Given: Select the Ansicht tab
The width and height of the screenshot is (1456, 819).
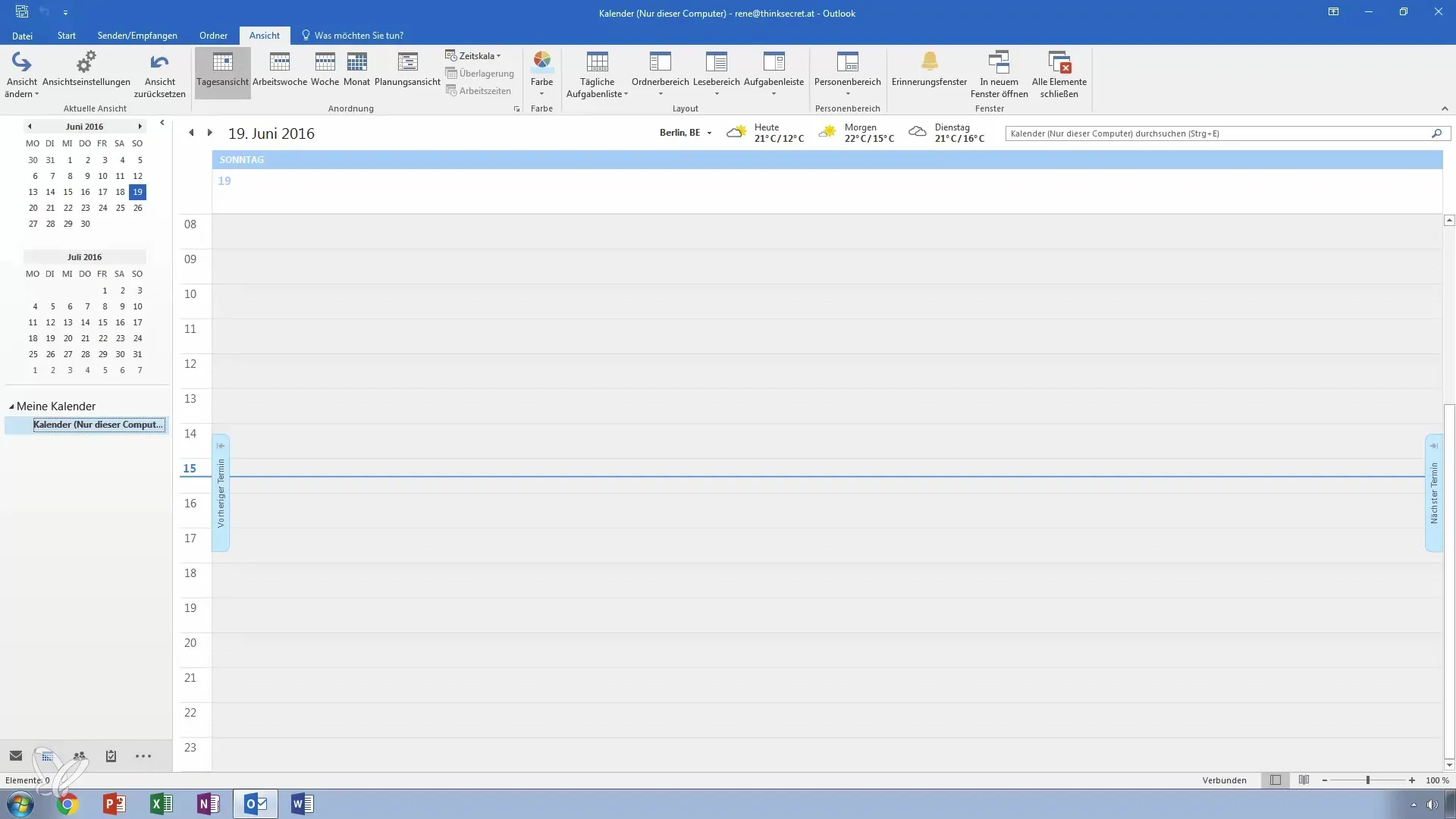Looking at the screenshot, I should (x=264, y=36).
